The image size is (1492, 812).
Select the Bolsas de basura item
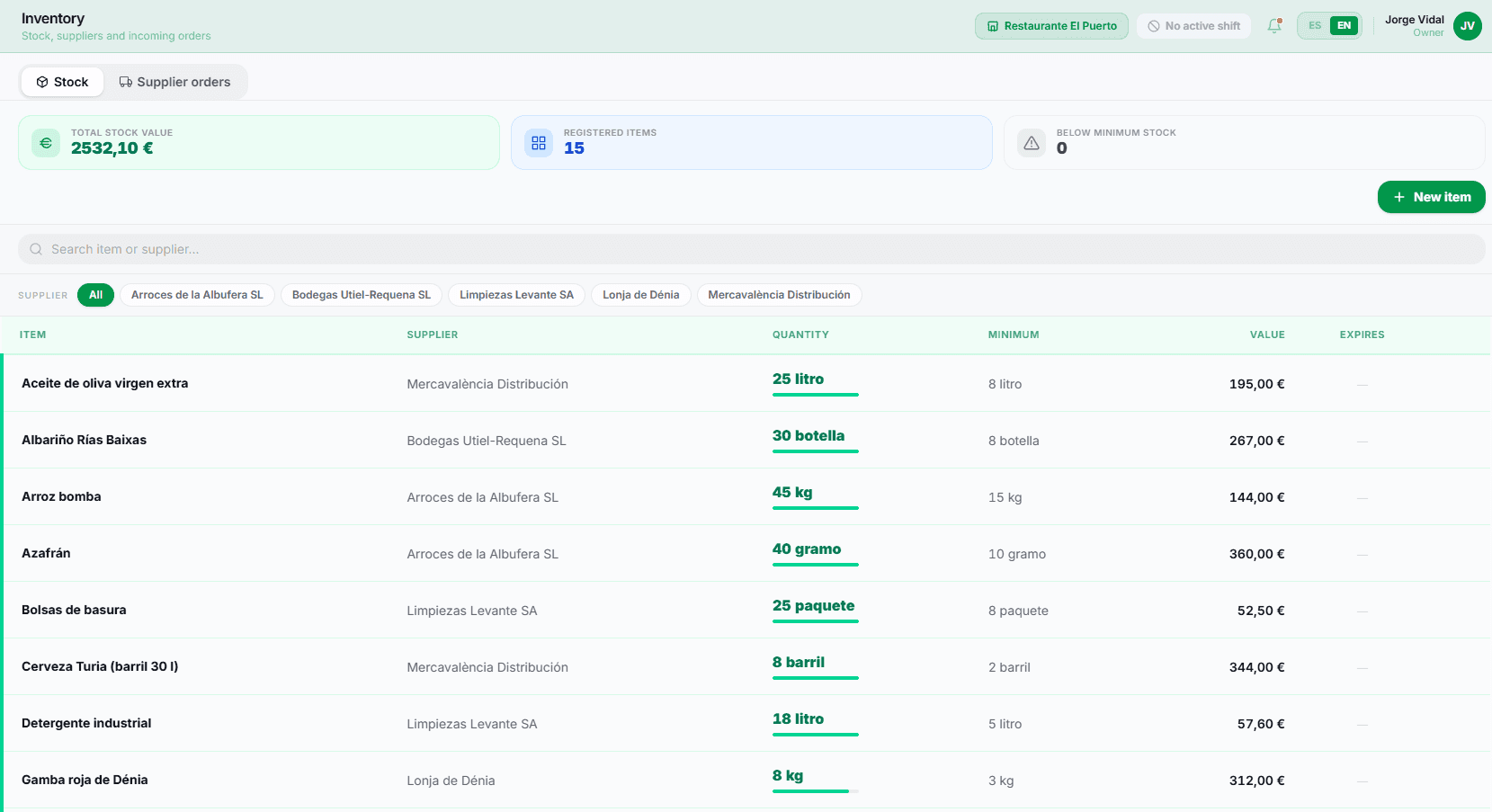pos(74,610)
